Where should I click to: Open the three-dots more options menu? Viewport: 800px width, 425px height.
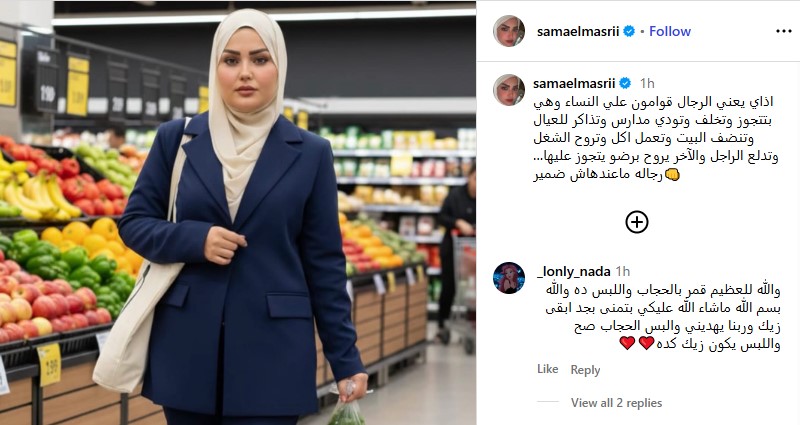(x=783, y=31)
